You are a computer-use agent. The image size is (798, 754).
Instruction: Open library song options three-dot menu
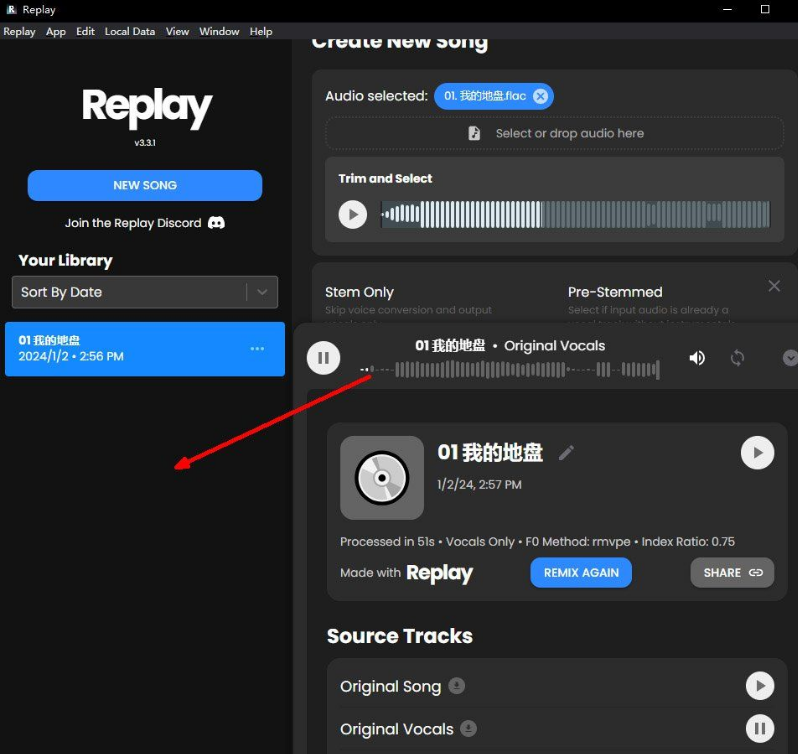(257, 349)
